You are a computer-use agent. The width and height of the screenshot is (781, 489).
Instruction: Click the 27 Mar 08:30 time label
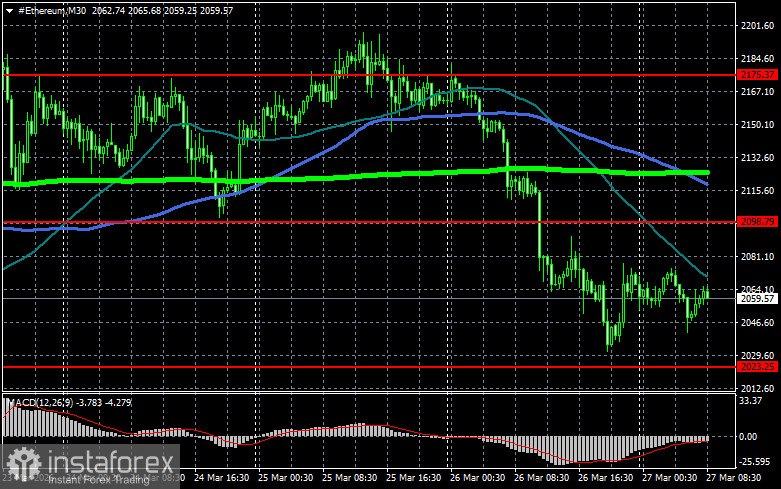coord(733,478)
